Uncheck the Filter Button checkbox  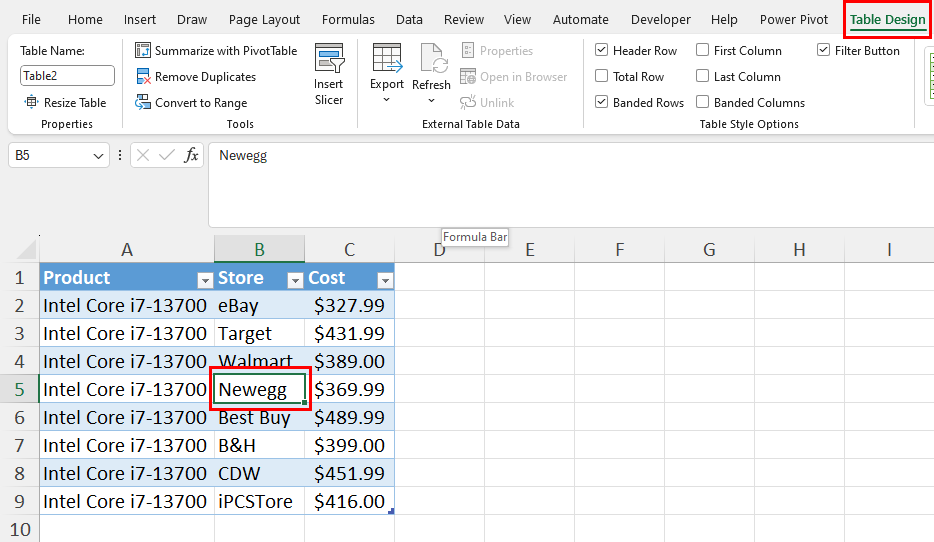pyautogui.click(x=823, y=50)
